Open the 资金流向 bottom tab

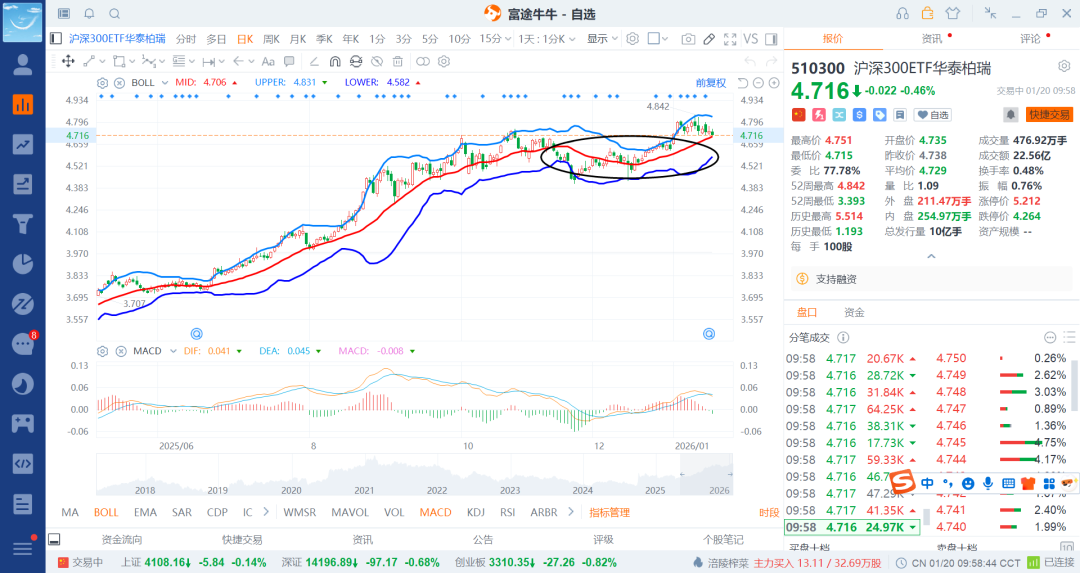point(122,540)
